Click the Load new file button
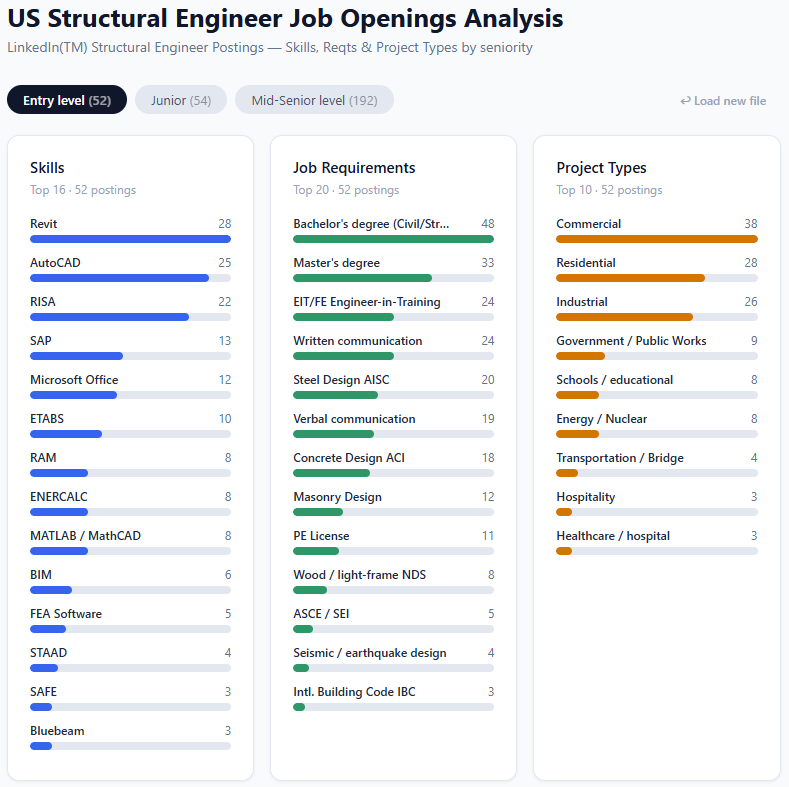The height and width of the screenshot is (787, 789). point(723,101)
